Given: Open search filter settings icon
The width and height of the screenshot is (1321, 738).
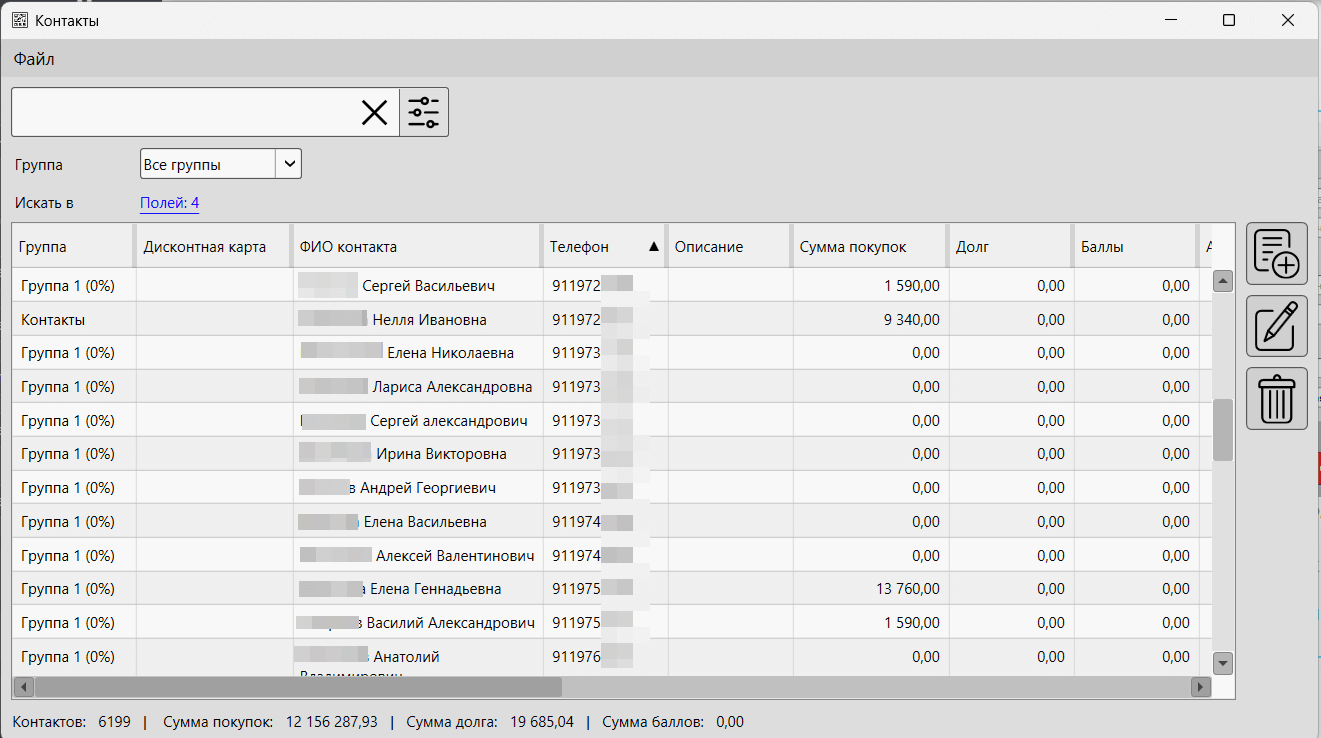Looking at the screenshot, I should 424,112.
